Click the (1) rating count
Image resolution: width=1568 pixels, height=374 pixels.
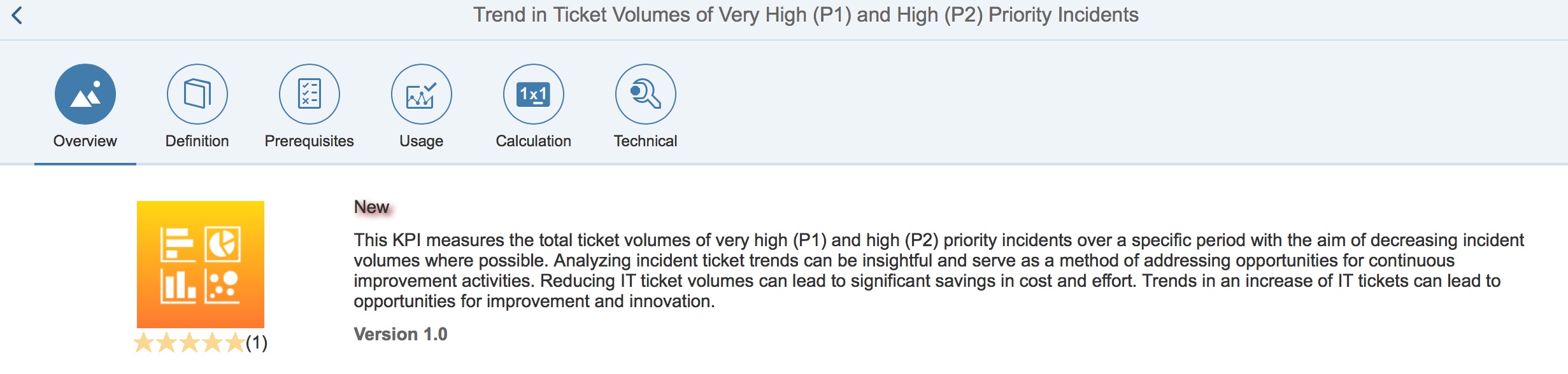[257, 343]
